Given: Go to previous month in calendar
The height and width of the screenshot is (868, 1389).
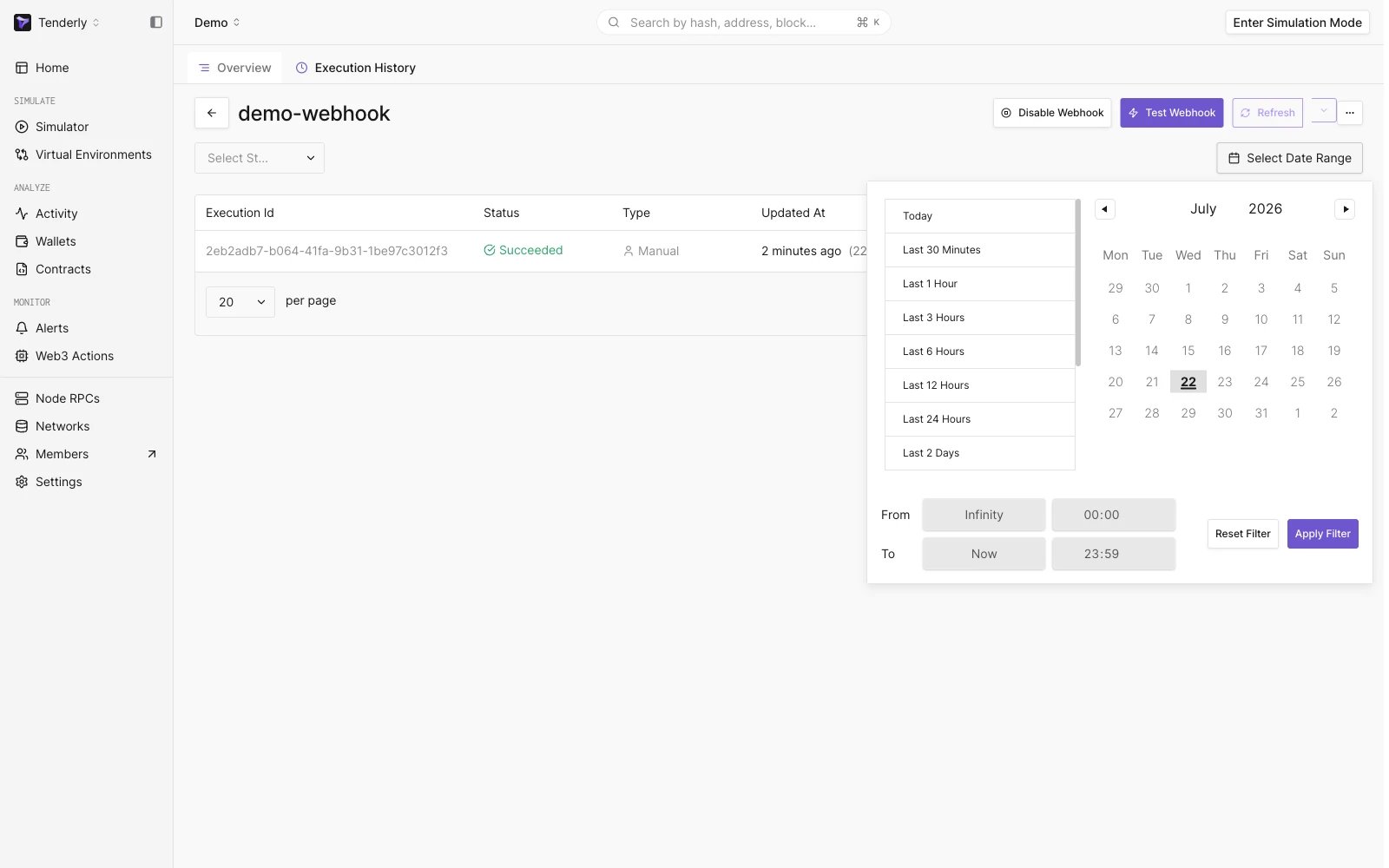Looking at the screenshot, I should coord(1104,209).
